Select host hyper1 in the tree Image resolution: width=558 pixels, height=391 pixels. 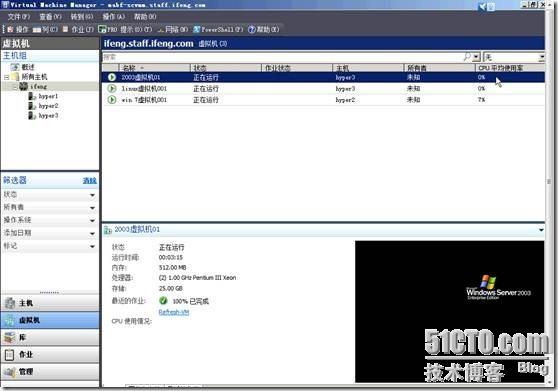(48, 96)
